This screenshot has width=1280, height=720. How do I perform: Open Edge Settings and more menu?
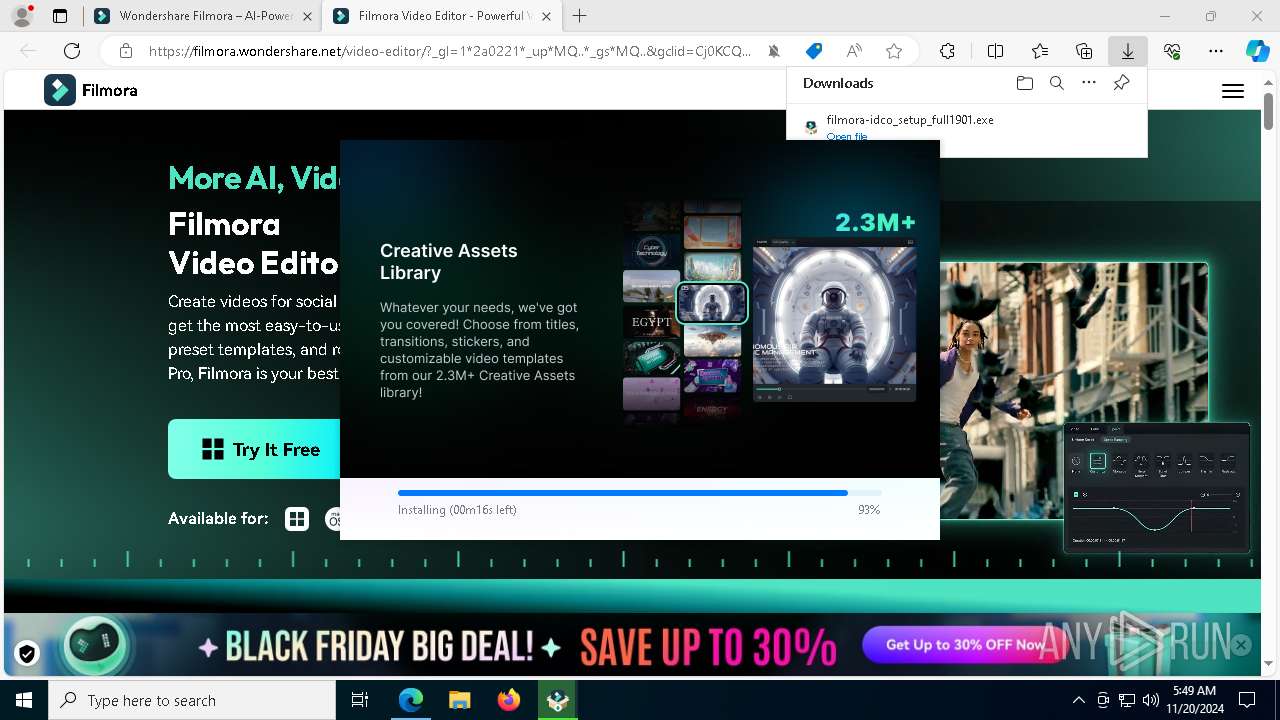tap(1216, 51)
